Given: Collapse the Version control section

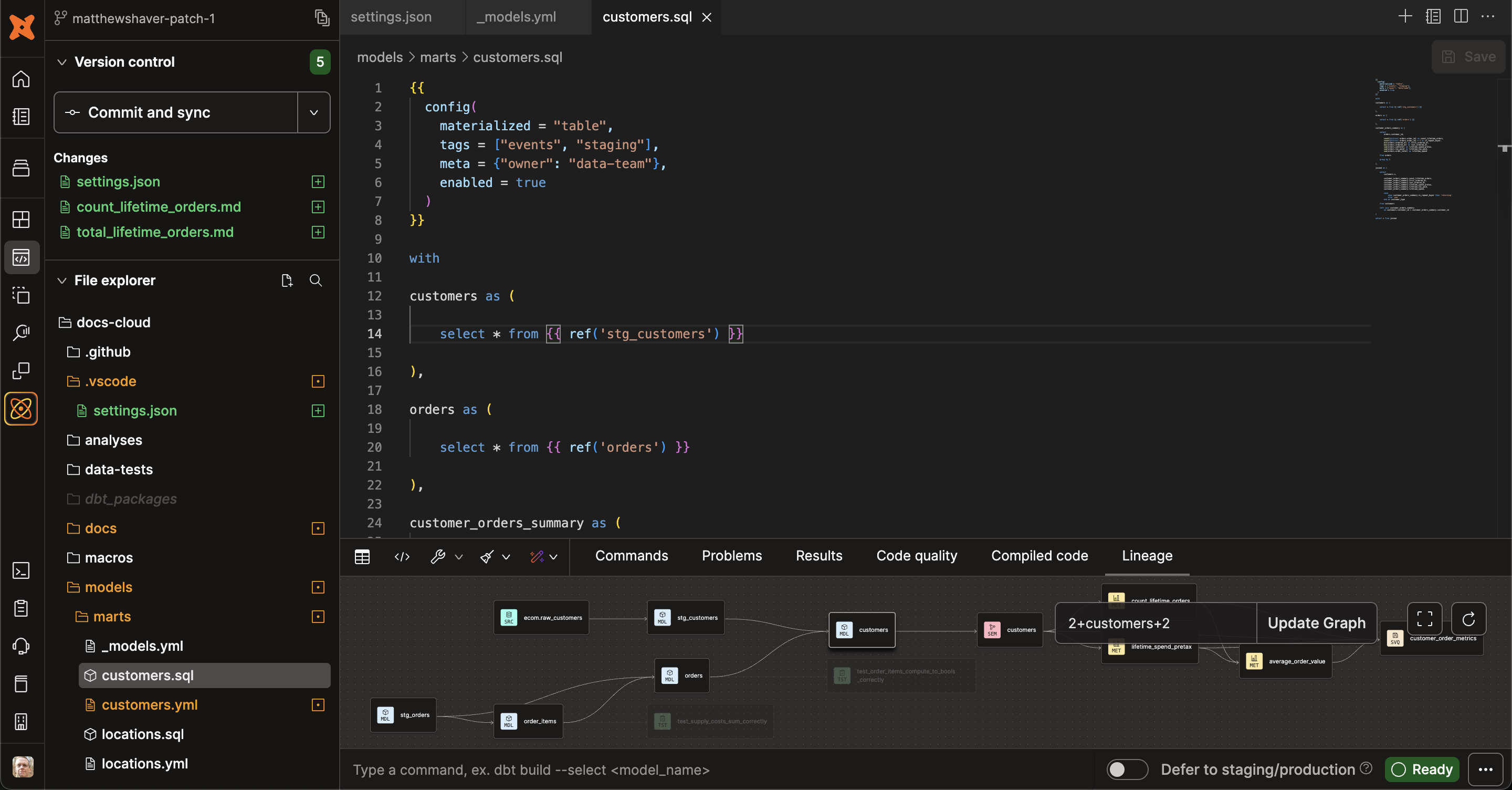Looking at the screenshot, I should pos(61,61).
